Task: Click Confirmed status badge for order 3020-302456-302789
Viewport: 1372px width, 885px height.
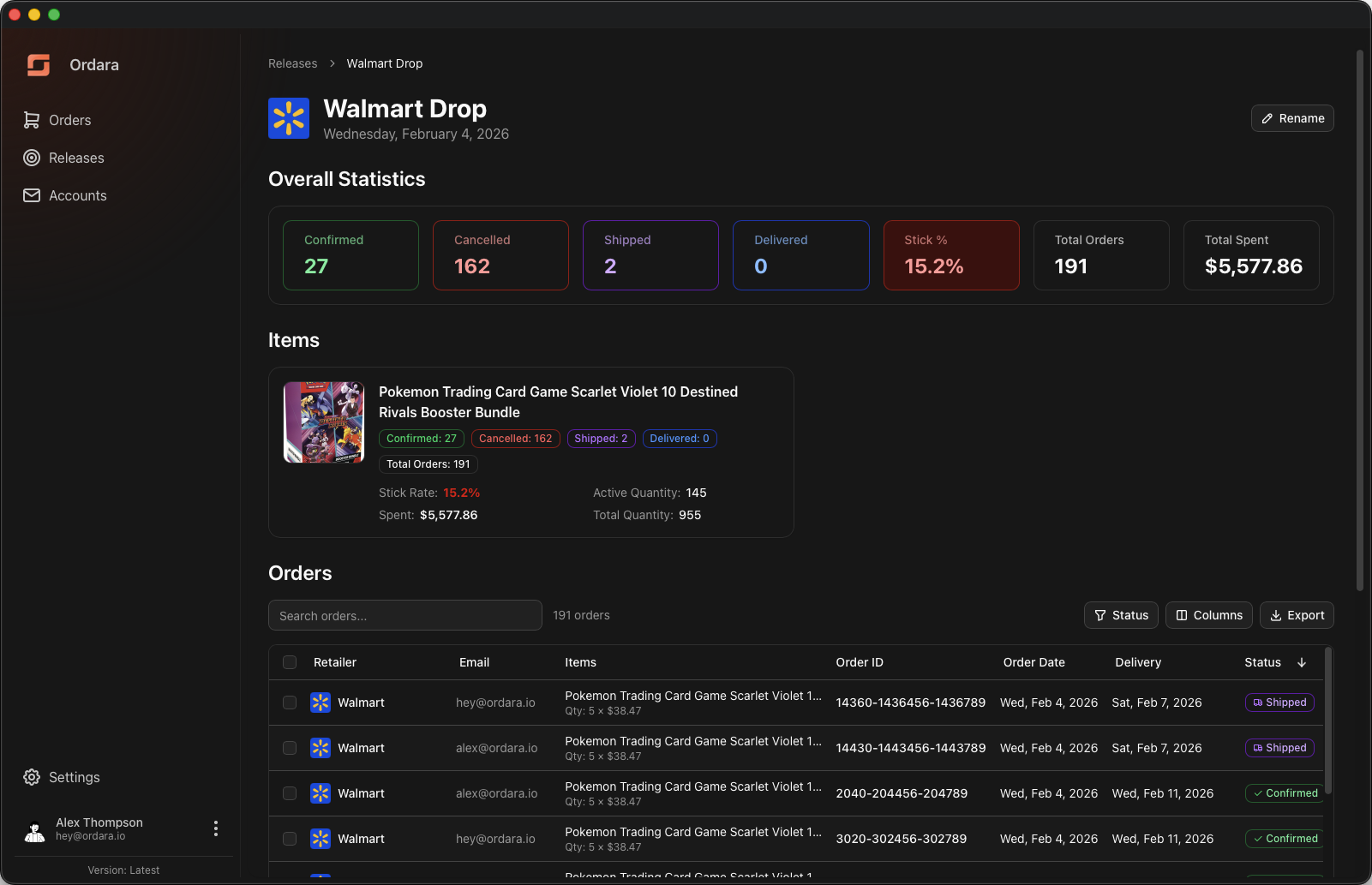Action: (x=1285, y=839)
